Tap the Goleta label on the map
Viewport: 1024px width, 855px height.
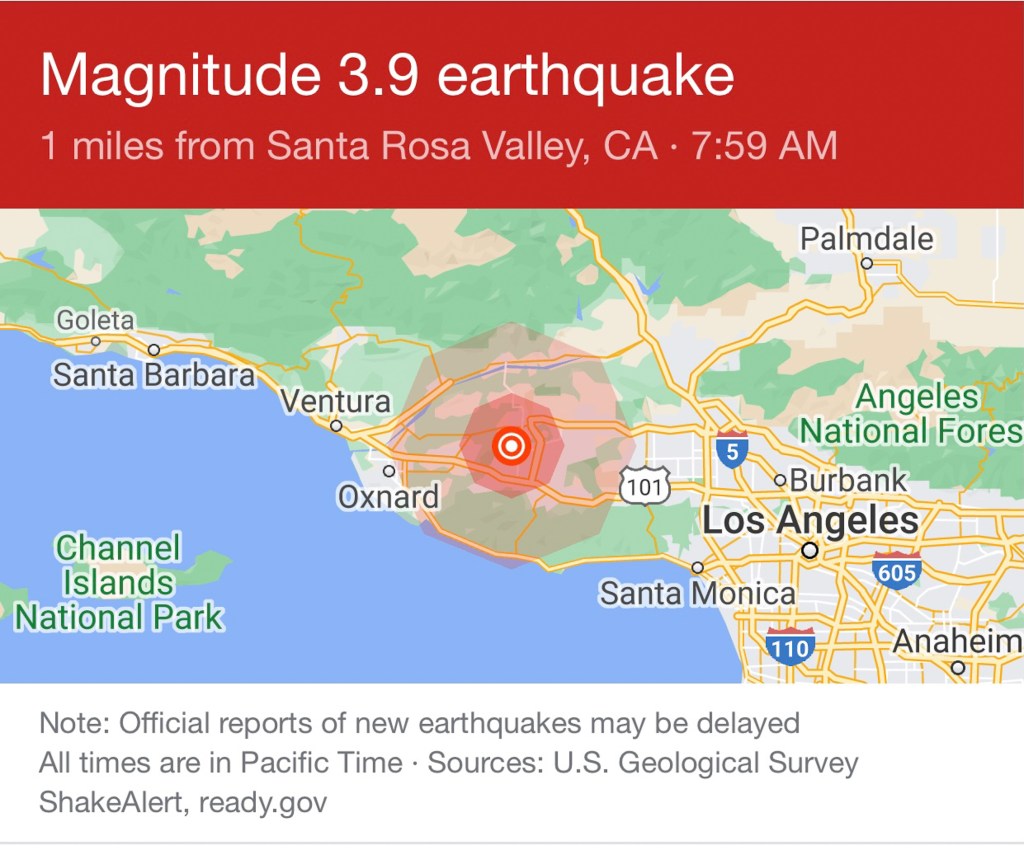pyautogui.click(x=95, y=321)
